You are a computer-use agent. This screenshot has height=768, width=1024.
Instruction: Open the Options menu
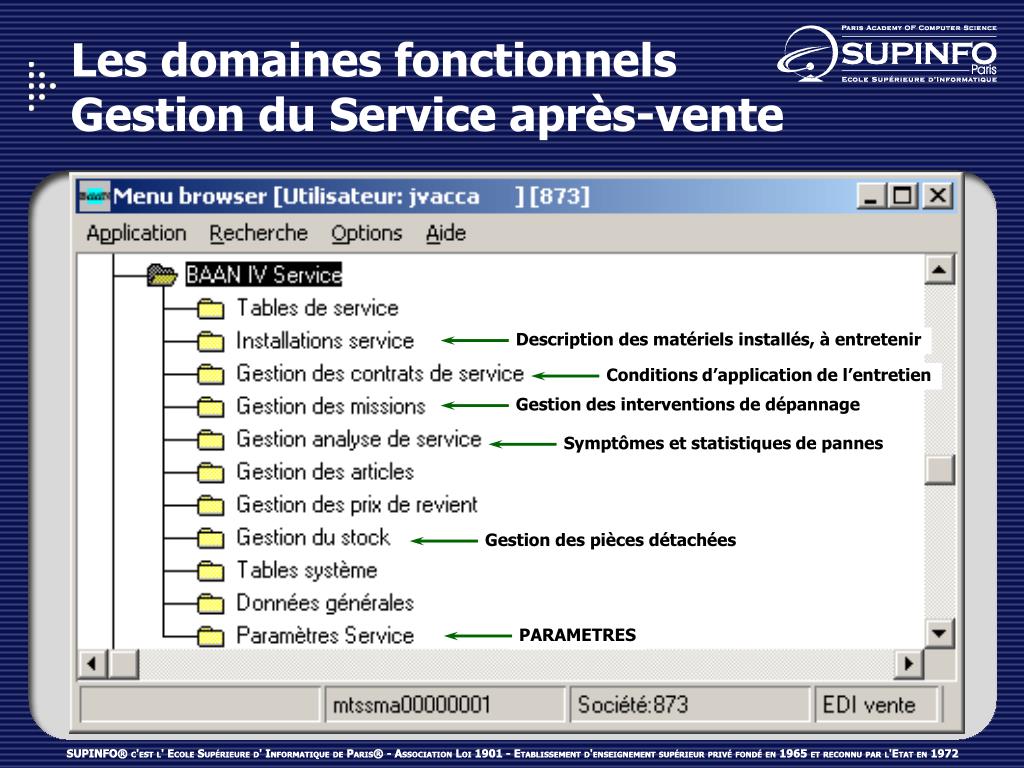click(x=366, y=234)
